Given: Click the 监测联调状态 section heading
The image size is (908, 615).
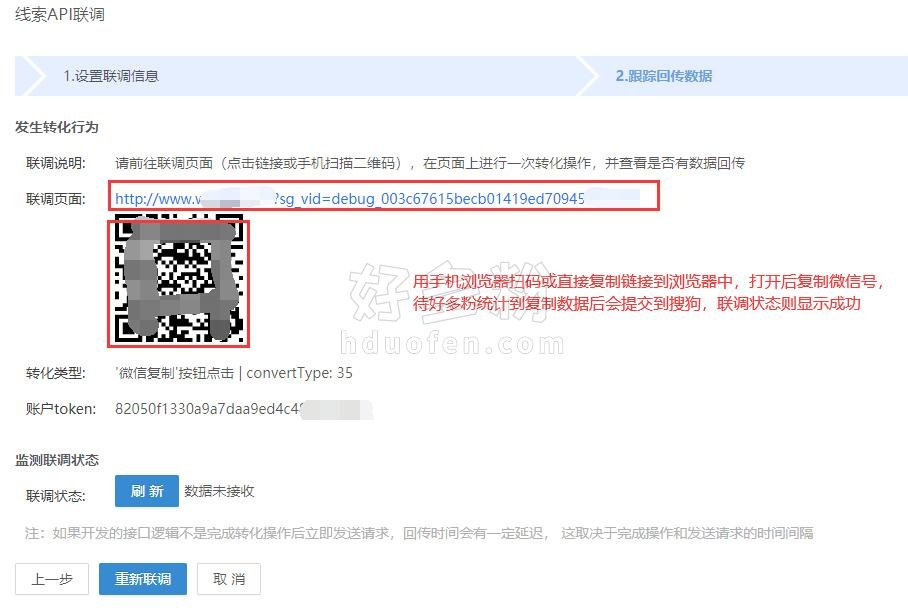Looking at the screenshot, I should [57, 460].
